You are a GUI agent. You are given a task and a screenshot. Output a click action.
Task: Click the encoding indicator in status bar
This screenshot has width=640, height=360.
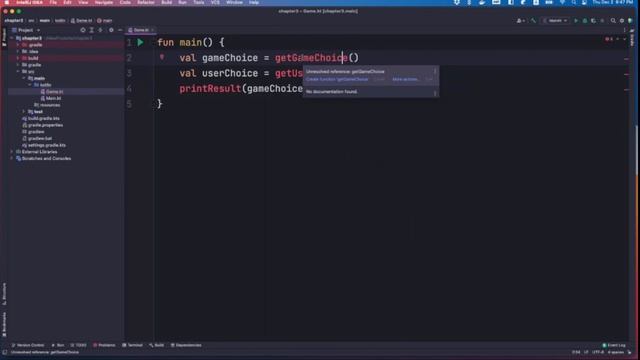pos(598,352)
